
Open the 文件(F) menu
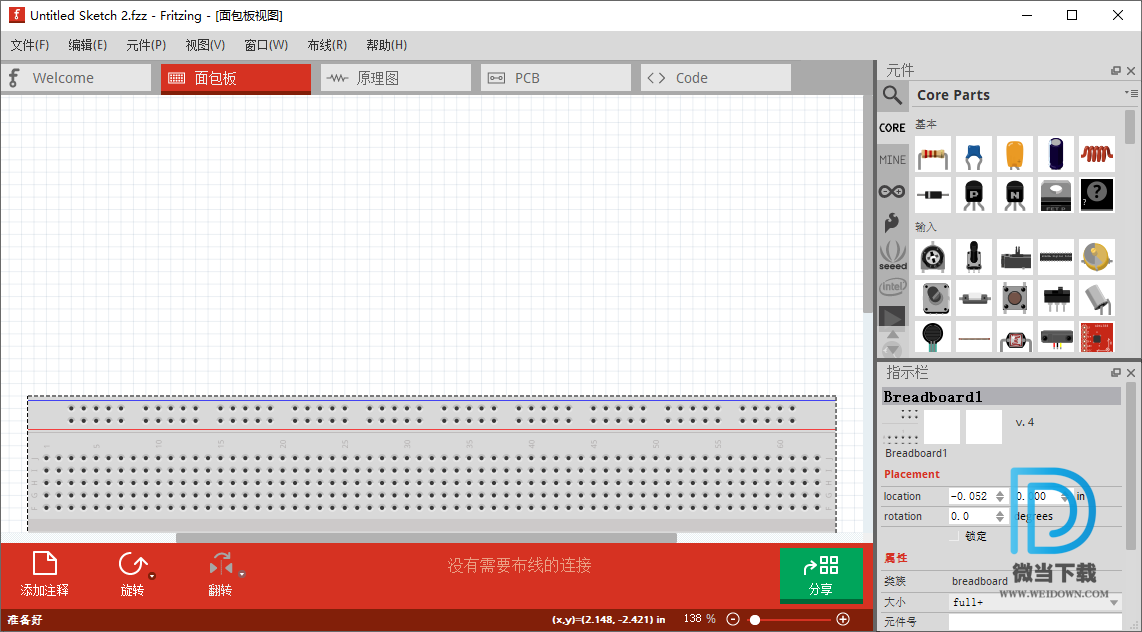pos(30,45)
